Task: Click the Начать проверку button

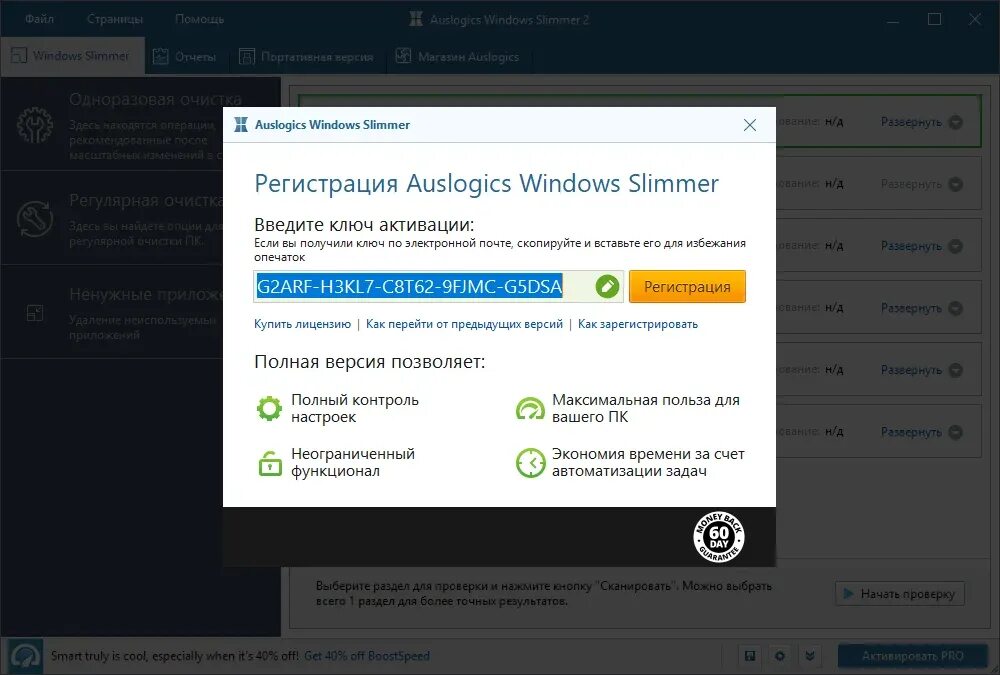Action: pyautogui.click(x=900, y=594)
